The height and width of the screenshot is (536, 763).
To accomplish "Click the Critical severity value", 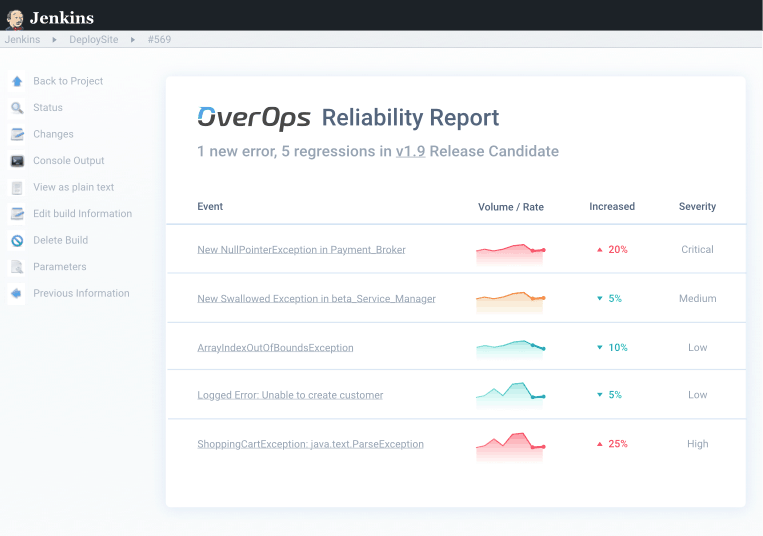I will (x=697, y=250).
